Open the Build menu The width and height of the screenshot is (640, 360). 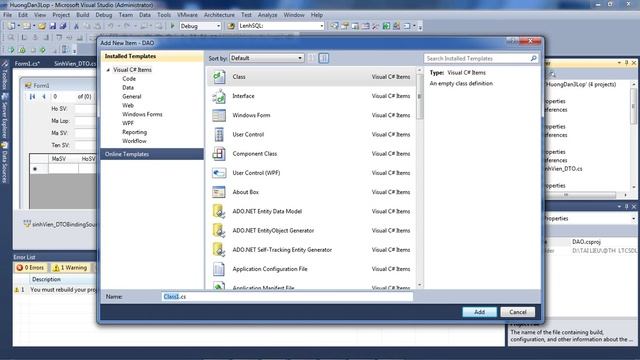(82, 15)
